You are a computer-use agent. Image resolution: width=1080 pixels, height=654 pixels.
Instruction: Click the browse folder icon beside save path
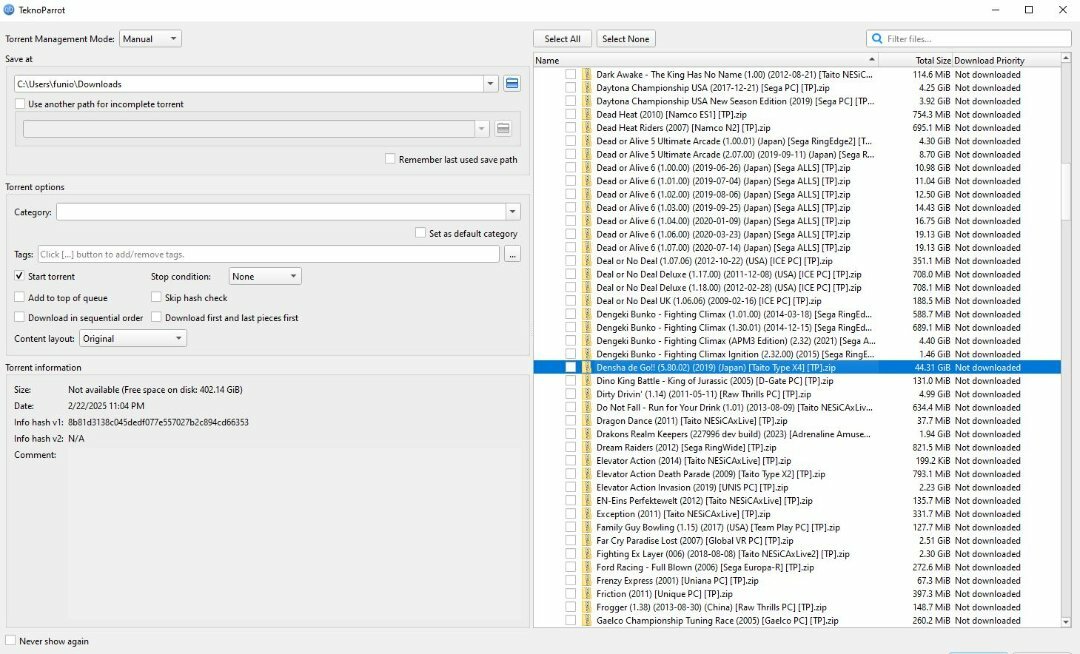(x=512, y=83)
